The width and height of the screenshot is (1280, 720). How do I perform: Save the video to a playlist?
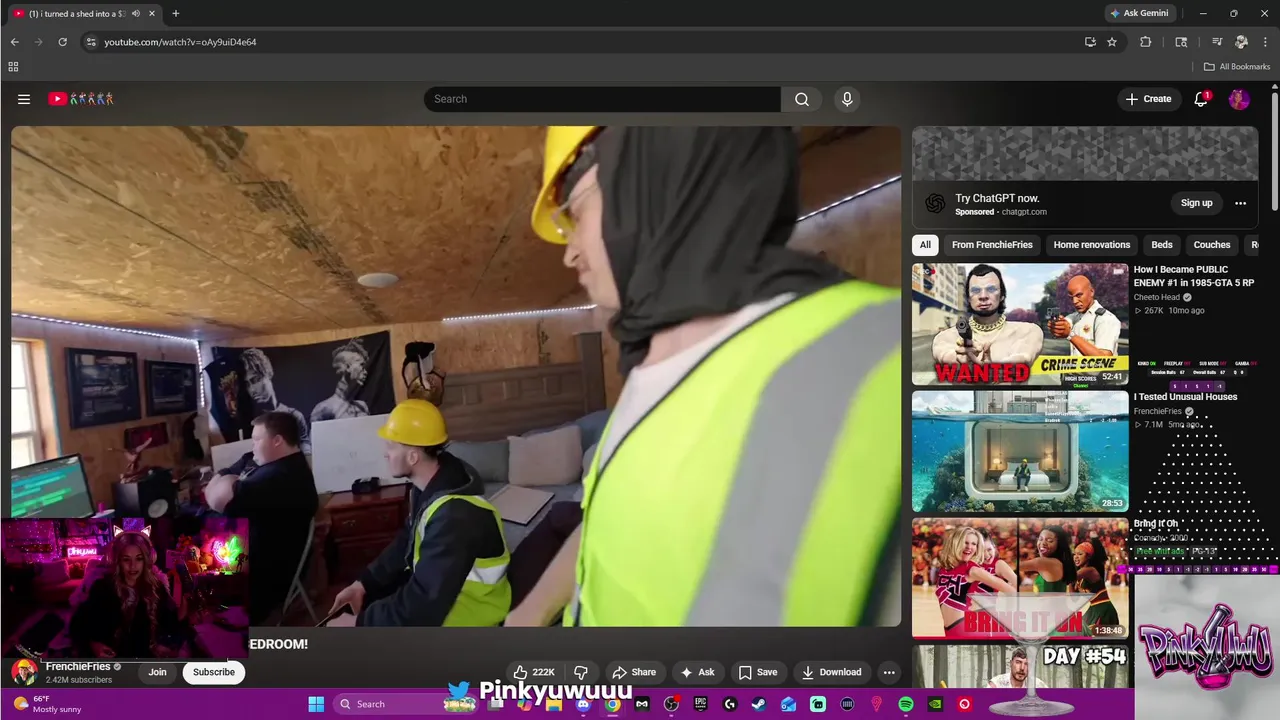758,672
